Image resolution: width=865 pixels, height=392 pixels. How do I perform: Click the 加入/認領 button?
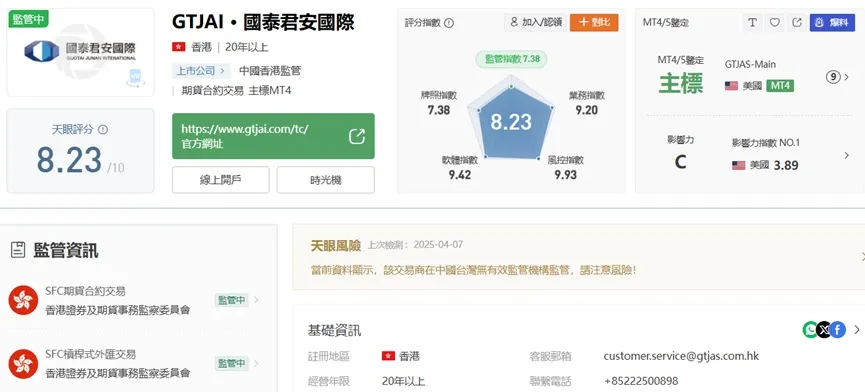(x=535, y=23)
